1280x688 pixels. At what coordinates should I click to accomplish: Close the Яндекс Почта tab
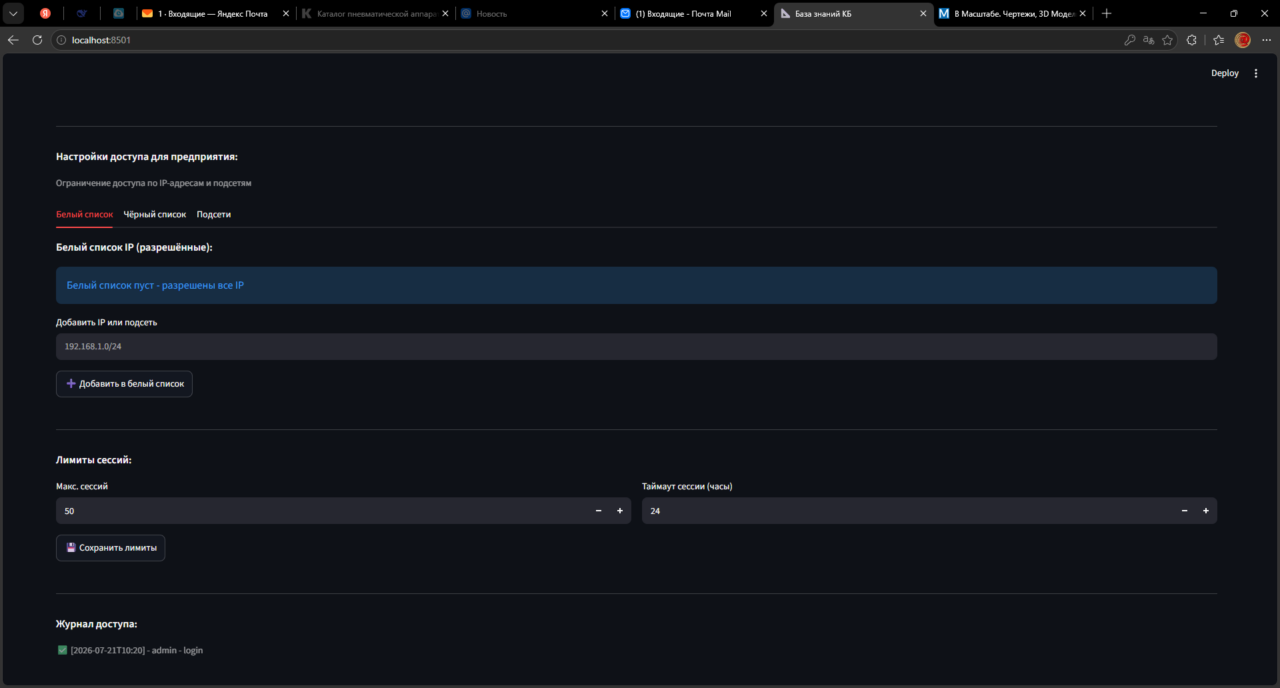(x=284, y=14)
